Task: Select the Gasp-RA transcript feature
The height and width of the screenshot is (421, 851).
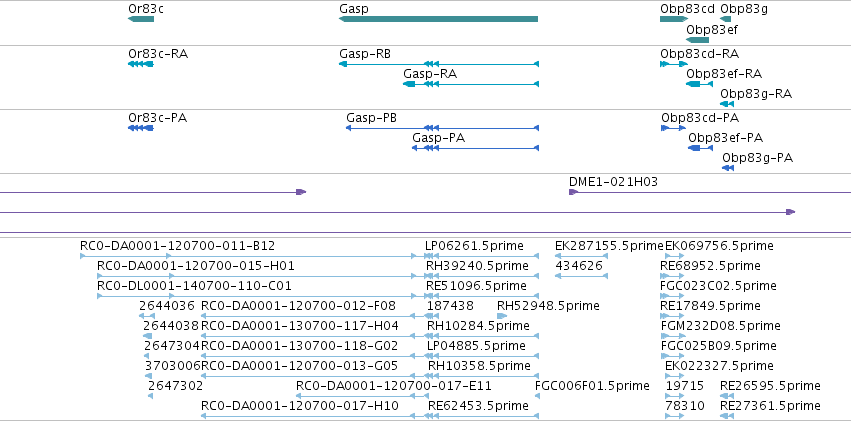Action: coord(471,84)
